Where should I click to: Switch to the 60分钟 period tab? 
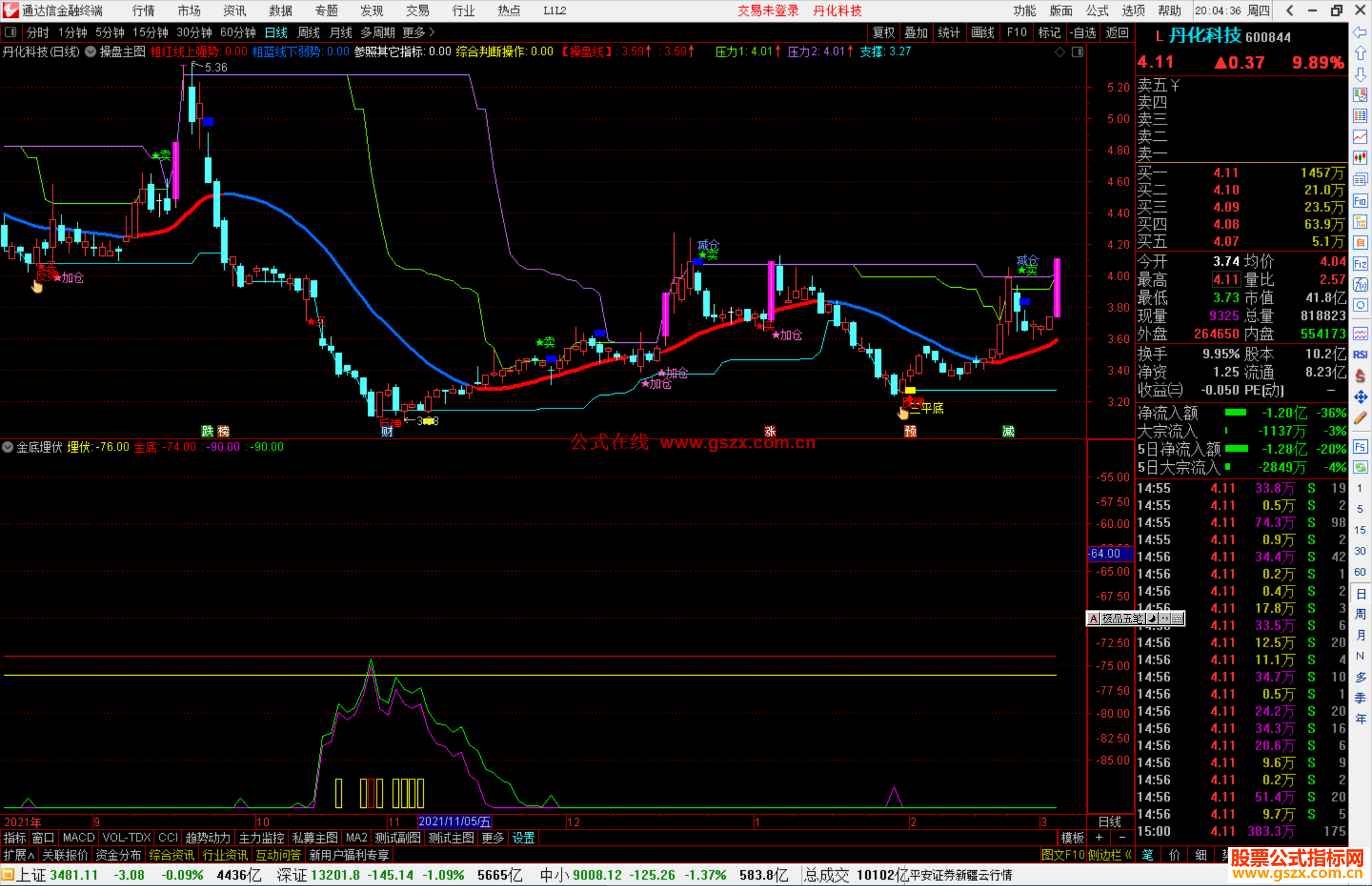click(238, 32)
